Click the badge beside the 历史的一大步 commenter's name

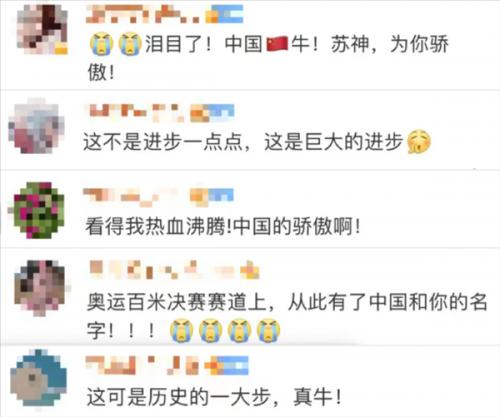pyautogui.click(x=227, y=365)
